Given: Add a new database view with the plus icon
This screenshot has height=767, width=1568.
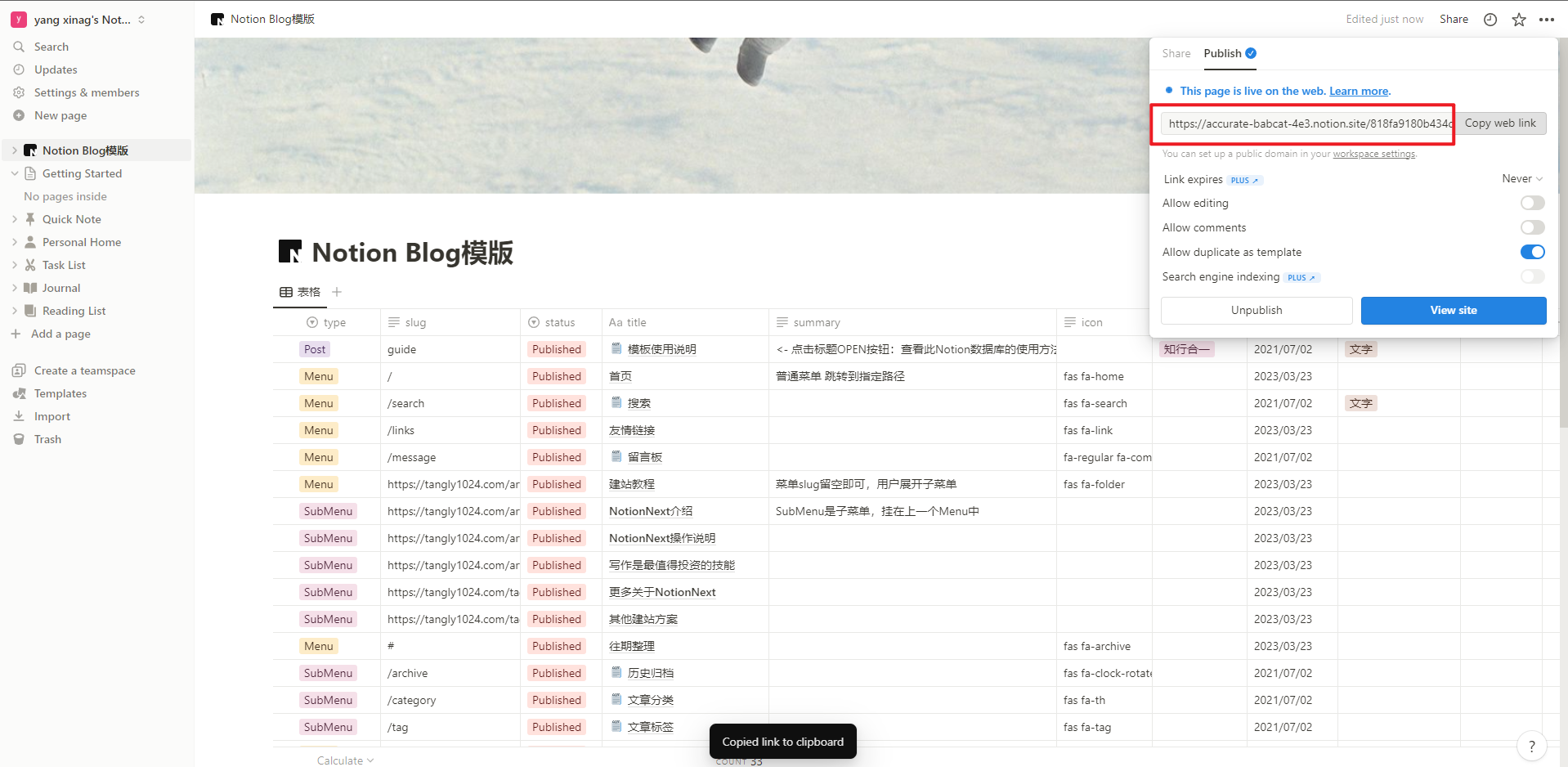Looking at the screenshot, I should coord(337,292).
